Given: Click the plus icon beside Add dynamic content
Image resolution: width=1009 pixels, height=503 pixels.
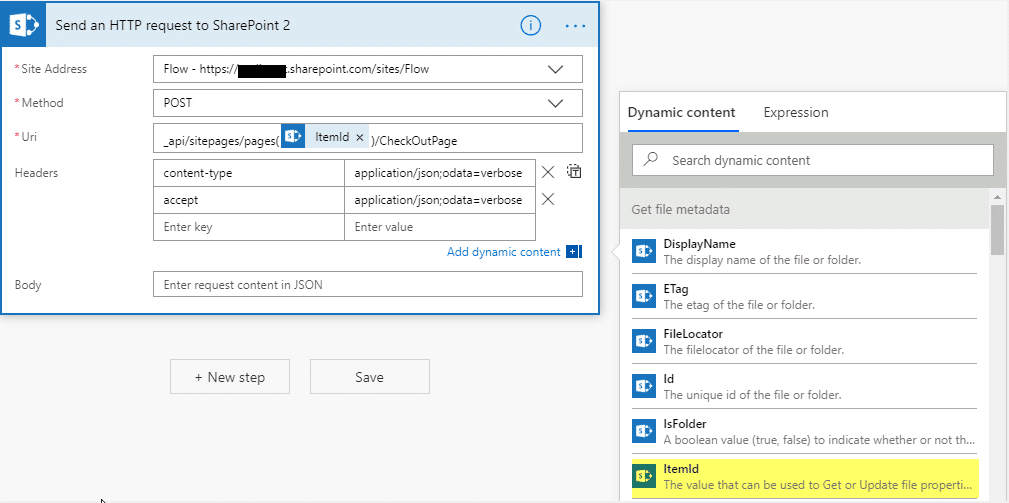Looking at the screenshot, I should coord(574,252).
